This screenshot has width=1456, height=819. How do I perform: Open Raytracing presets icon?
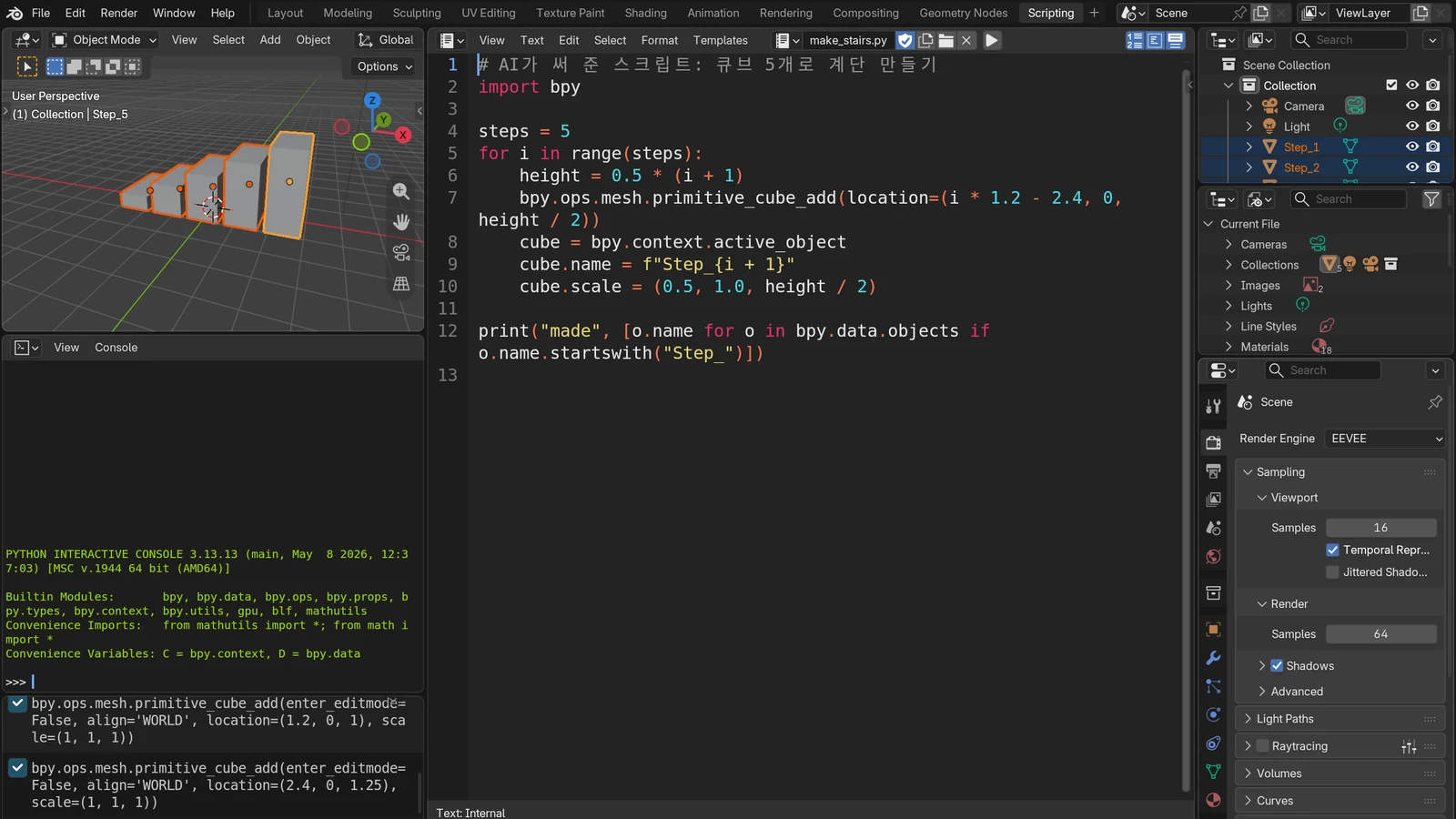[x=1409, y=747]
